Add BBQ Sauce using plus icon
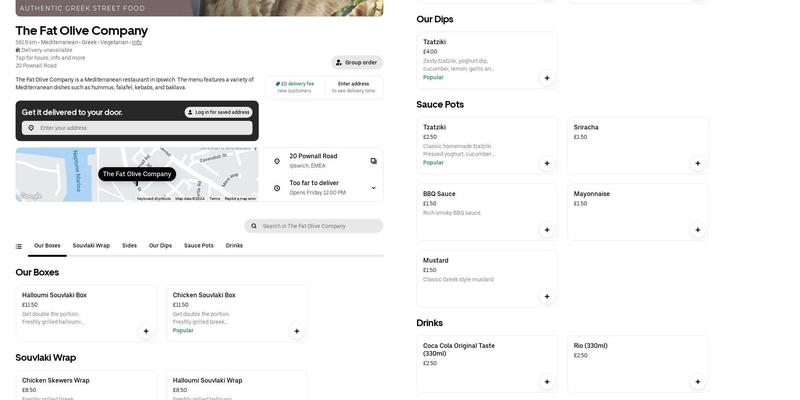The height and width of the screenshot is (400, 800). click(x=547, y=230)
